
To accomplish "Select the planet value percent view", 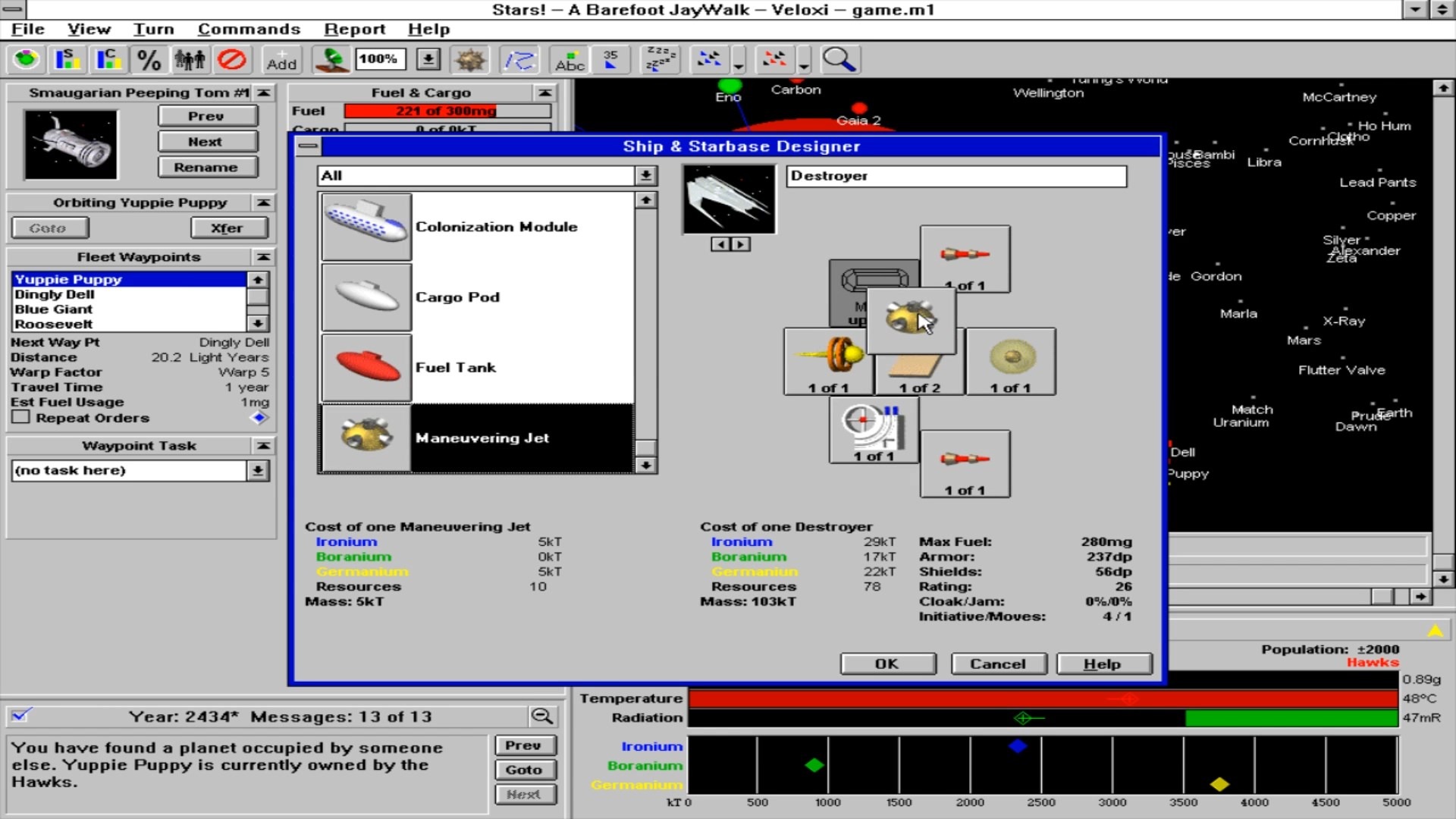I will point(149,59).
